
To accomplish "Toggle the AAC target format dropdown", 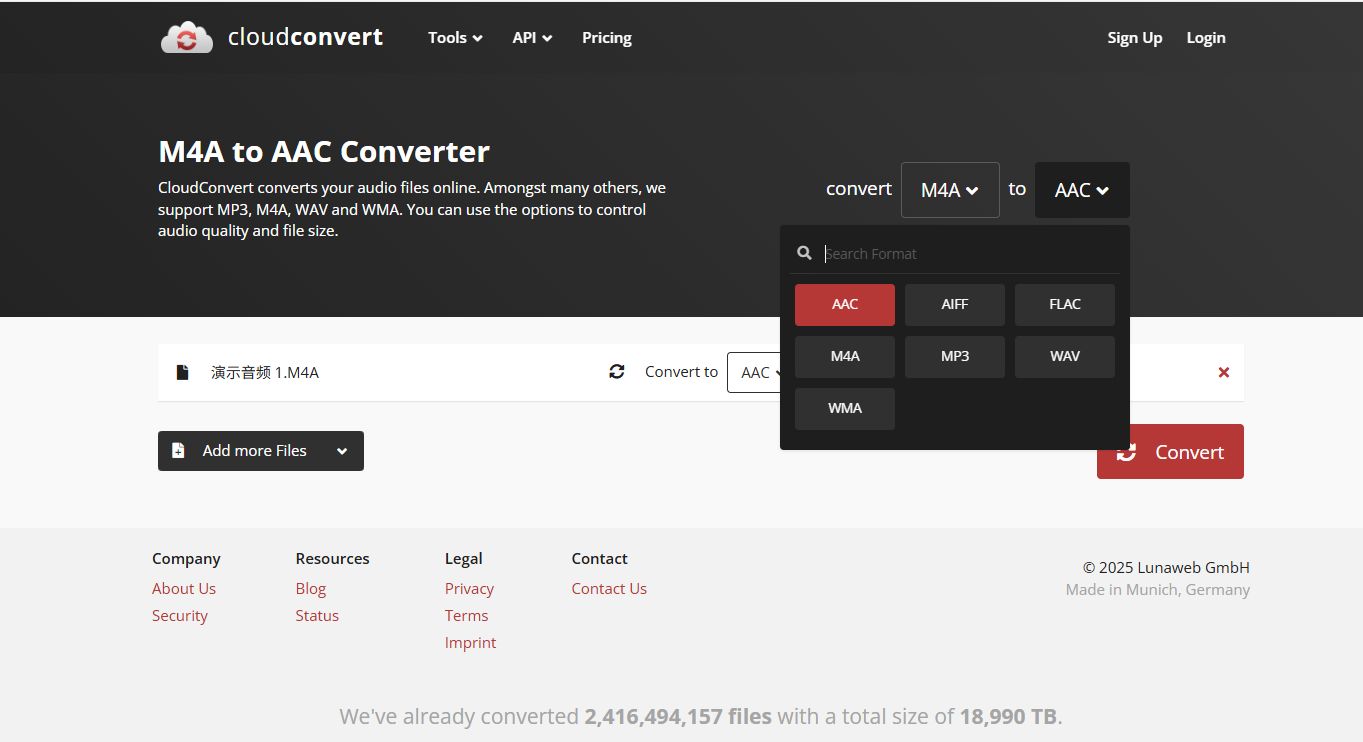I will point(1082,190).
